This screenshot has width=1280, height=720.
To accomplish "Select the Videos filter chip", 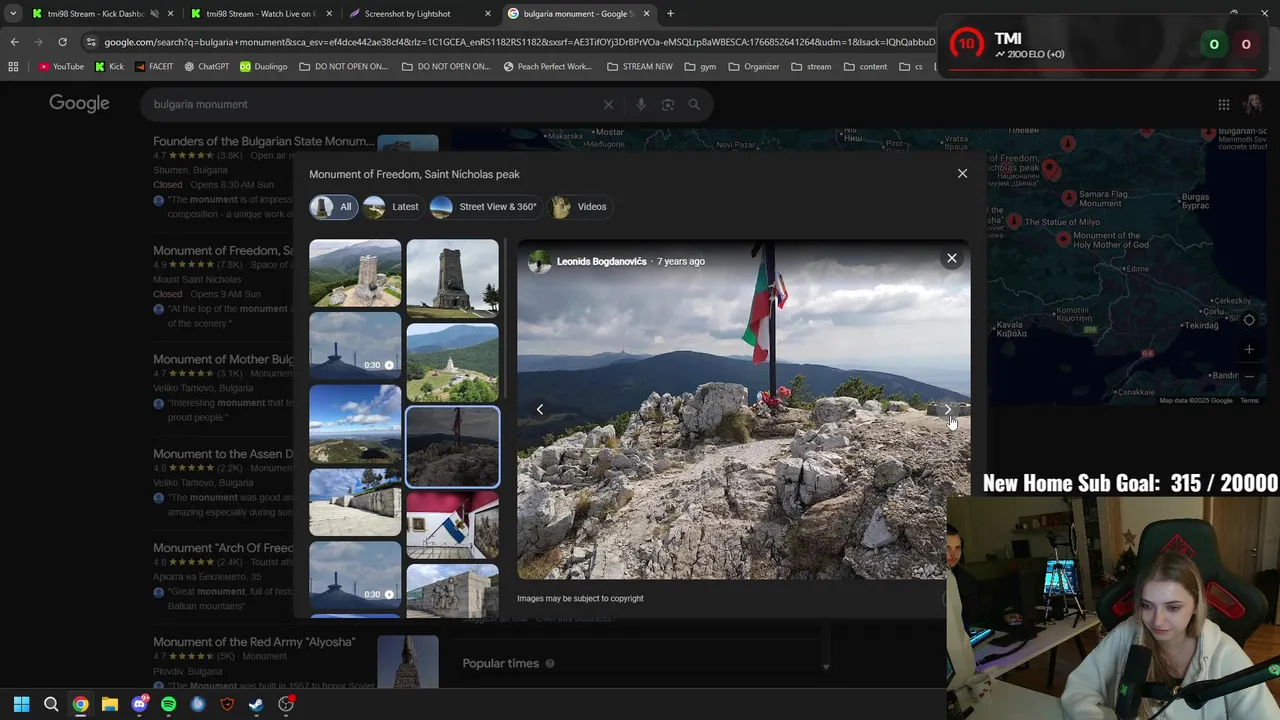I will [579, 207].
